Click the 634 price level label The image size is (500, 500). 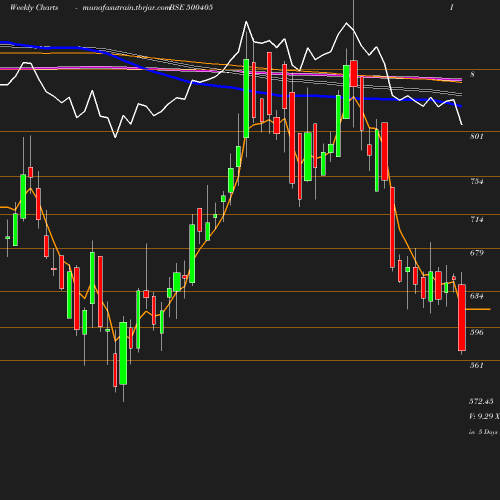point(476,296)
